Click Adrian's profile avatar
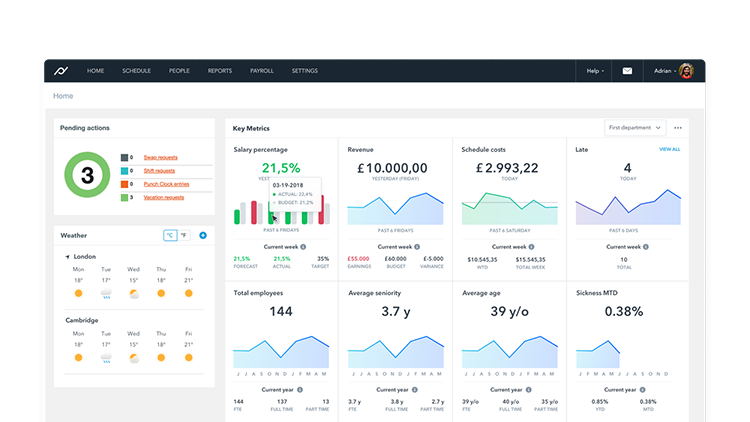 pos(686,71)
